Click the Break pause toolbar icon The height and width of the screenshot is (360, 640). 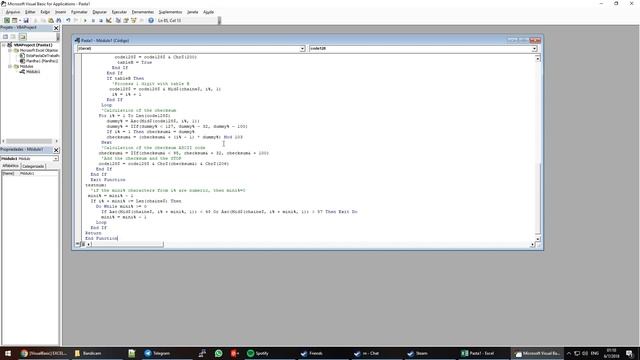point(93,20)
